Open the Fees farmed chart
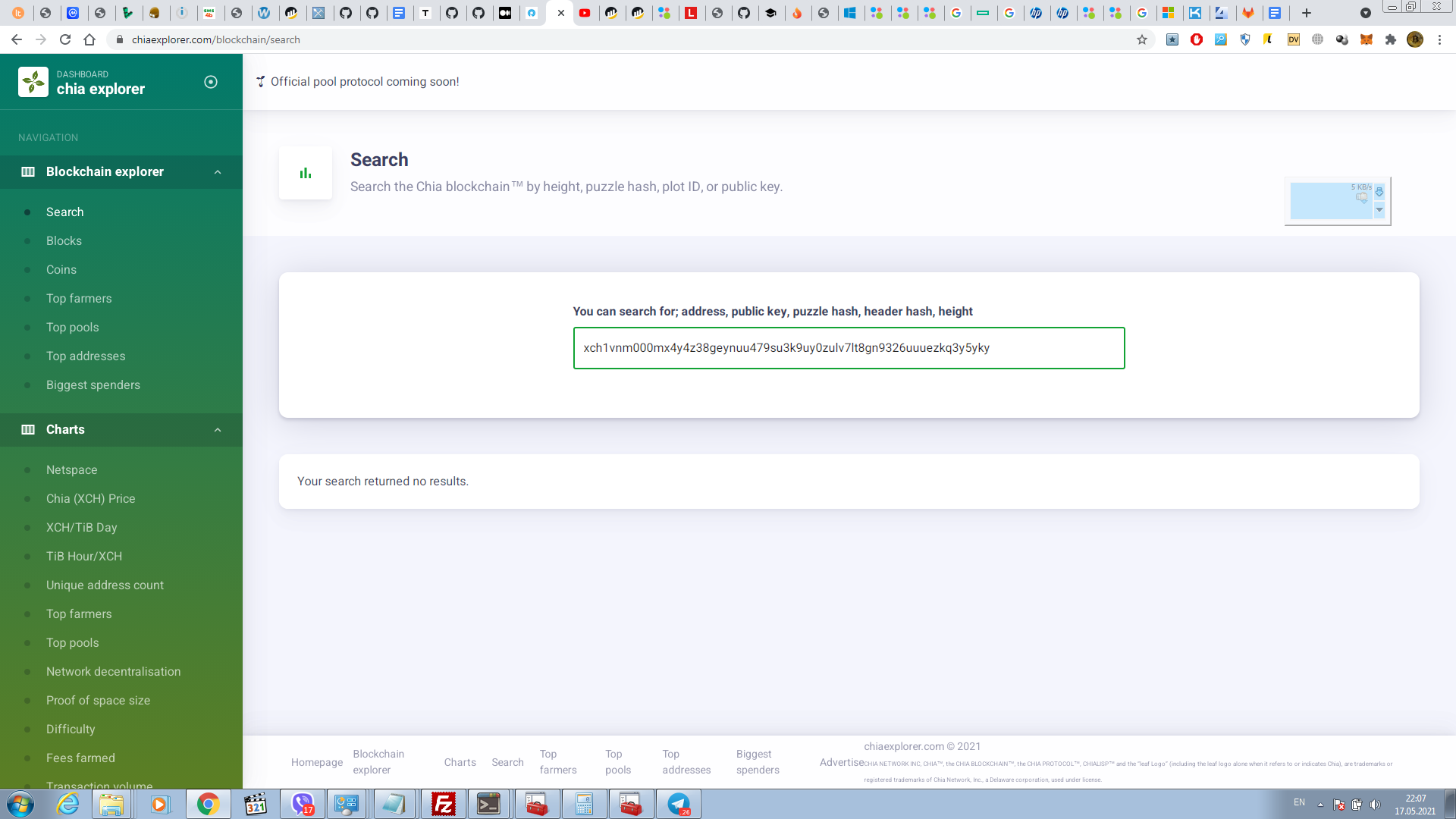1456x819 pixels. pos(80,758)
